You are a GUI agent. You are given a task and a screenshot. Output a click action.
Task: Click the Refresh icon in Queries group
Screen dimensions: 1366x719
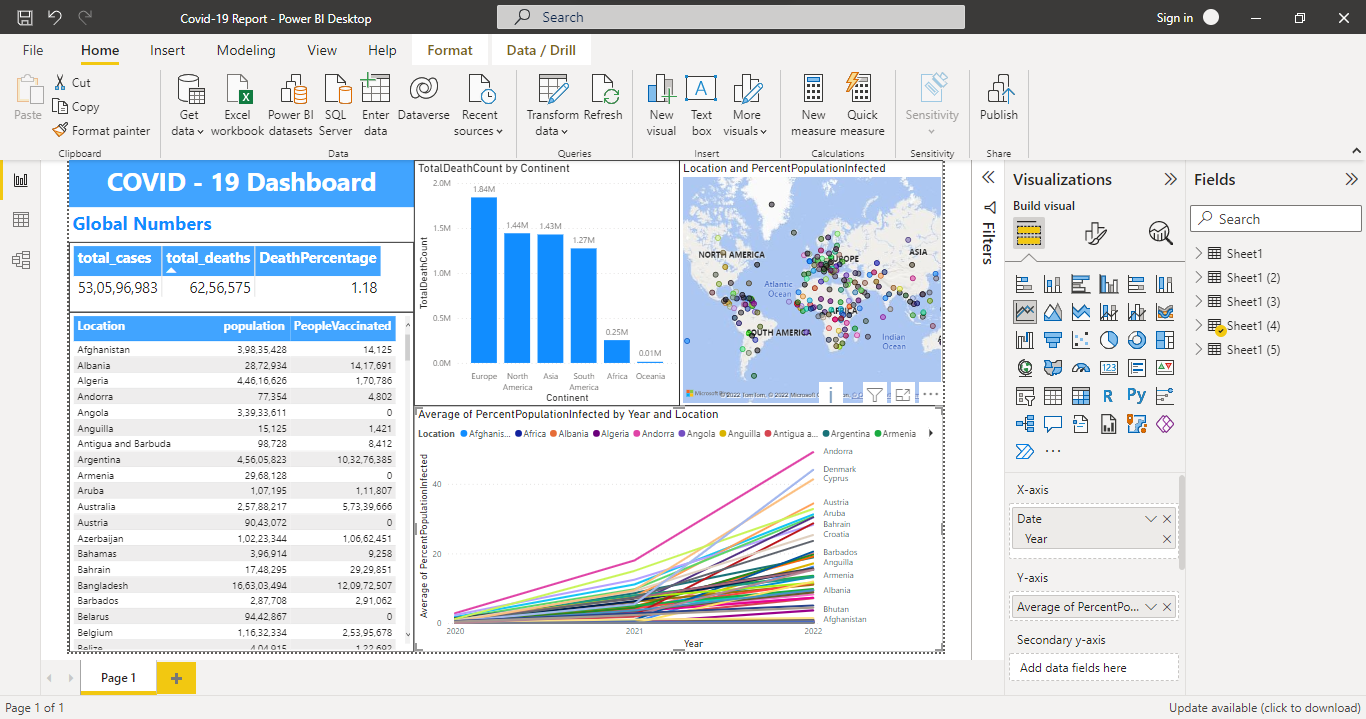604,97
